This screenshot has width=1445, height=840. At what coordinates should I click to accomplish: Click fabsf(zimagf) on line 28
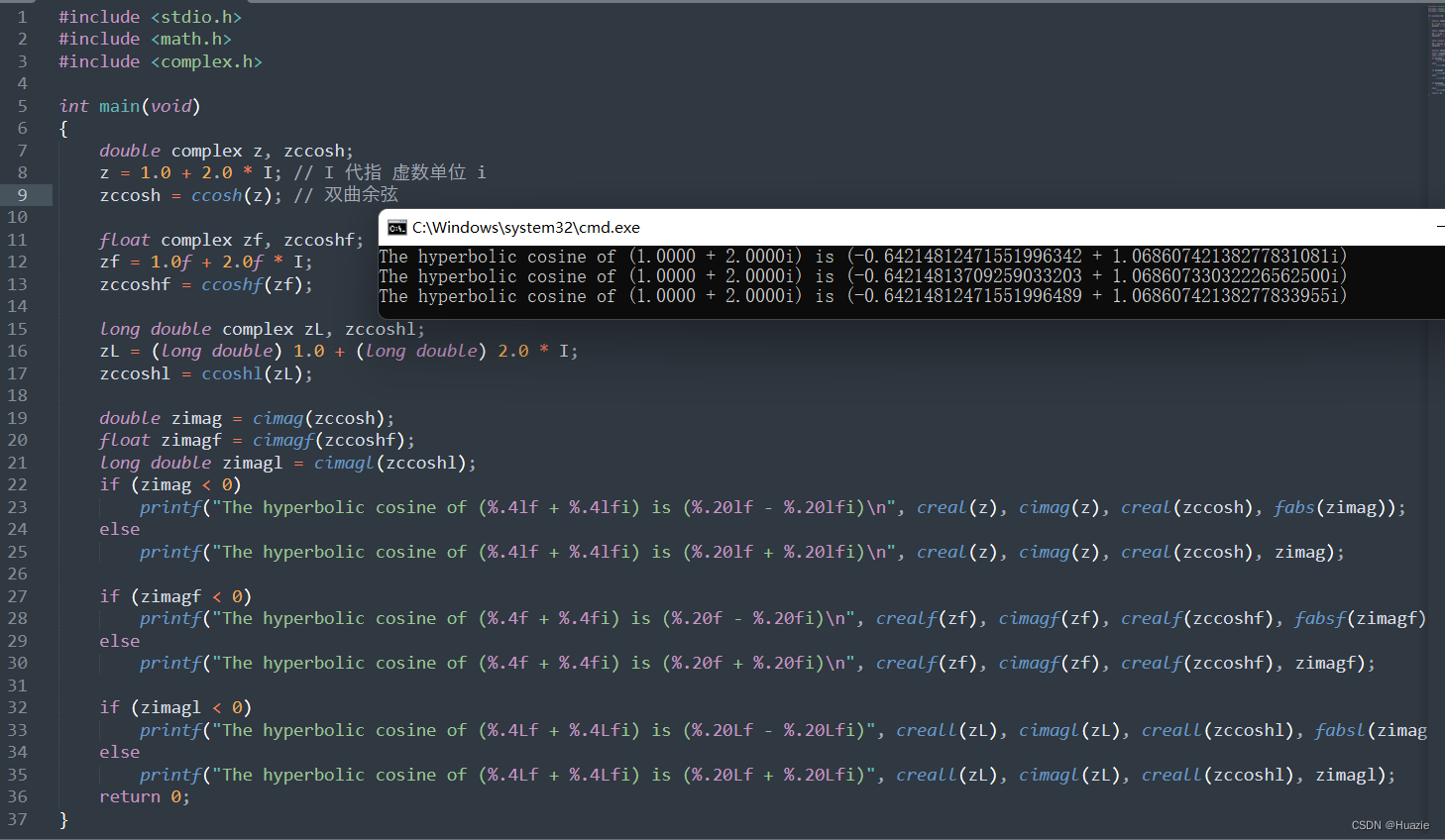pyautogui.click(x=1361, y=618)
